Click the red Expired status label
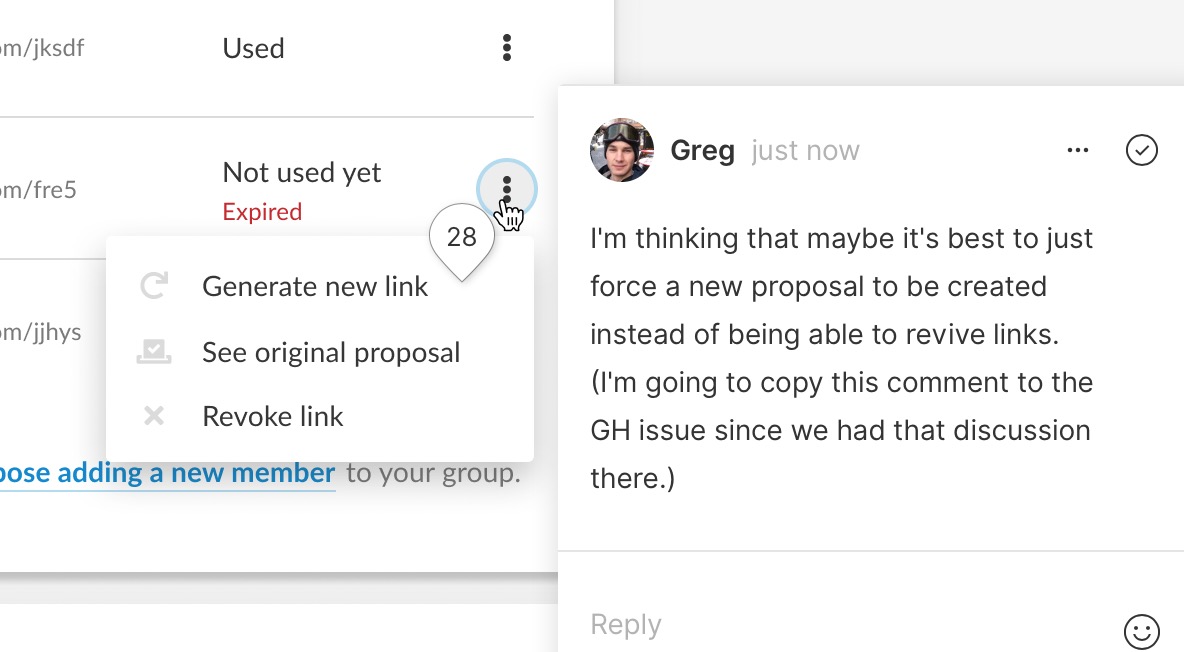Viewport: 1184px width, 652px height. (262, 212)
